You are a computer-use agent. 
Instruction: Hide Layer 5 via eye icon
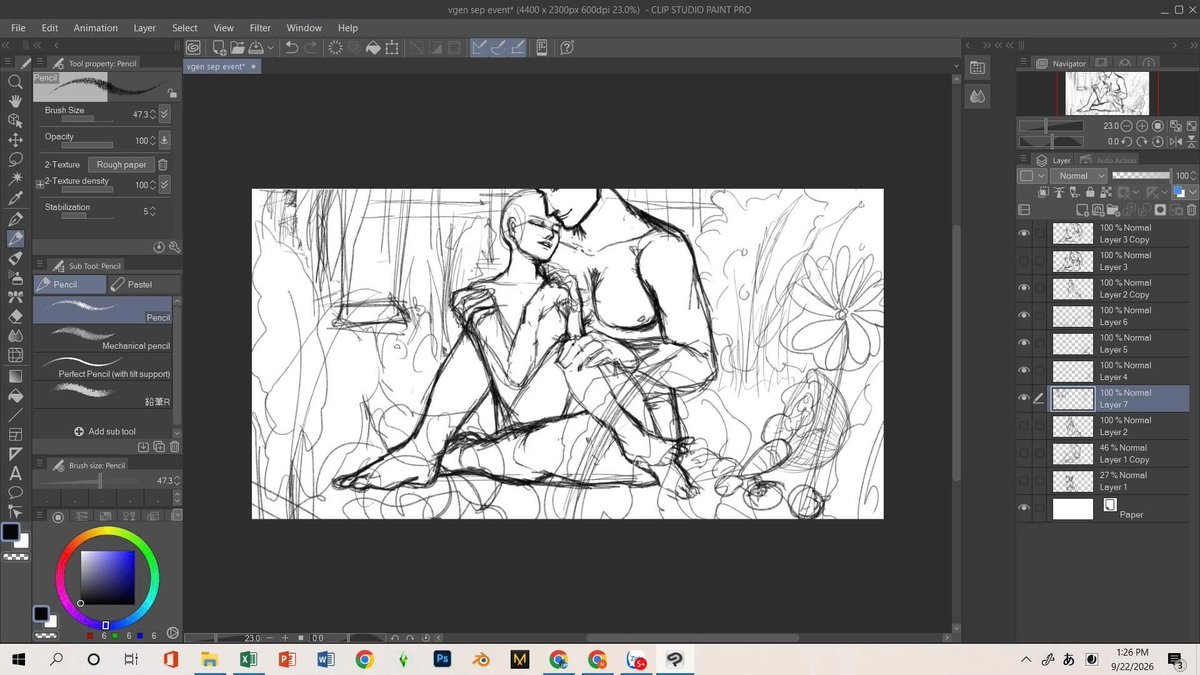coord(1023,344)
